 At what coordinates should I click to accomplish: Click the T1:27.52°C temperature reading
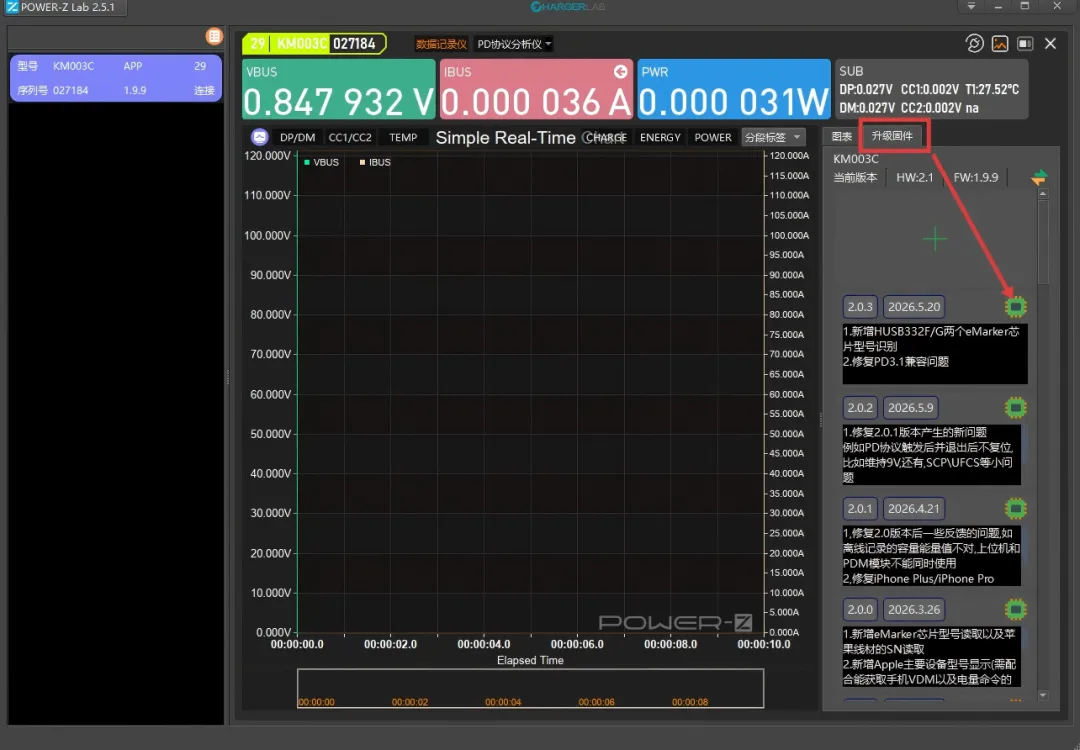992,90
